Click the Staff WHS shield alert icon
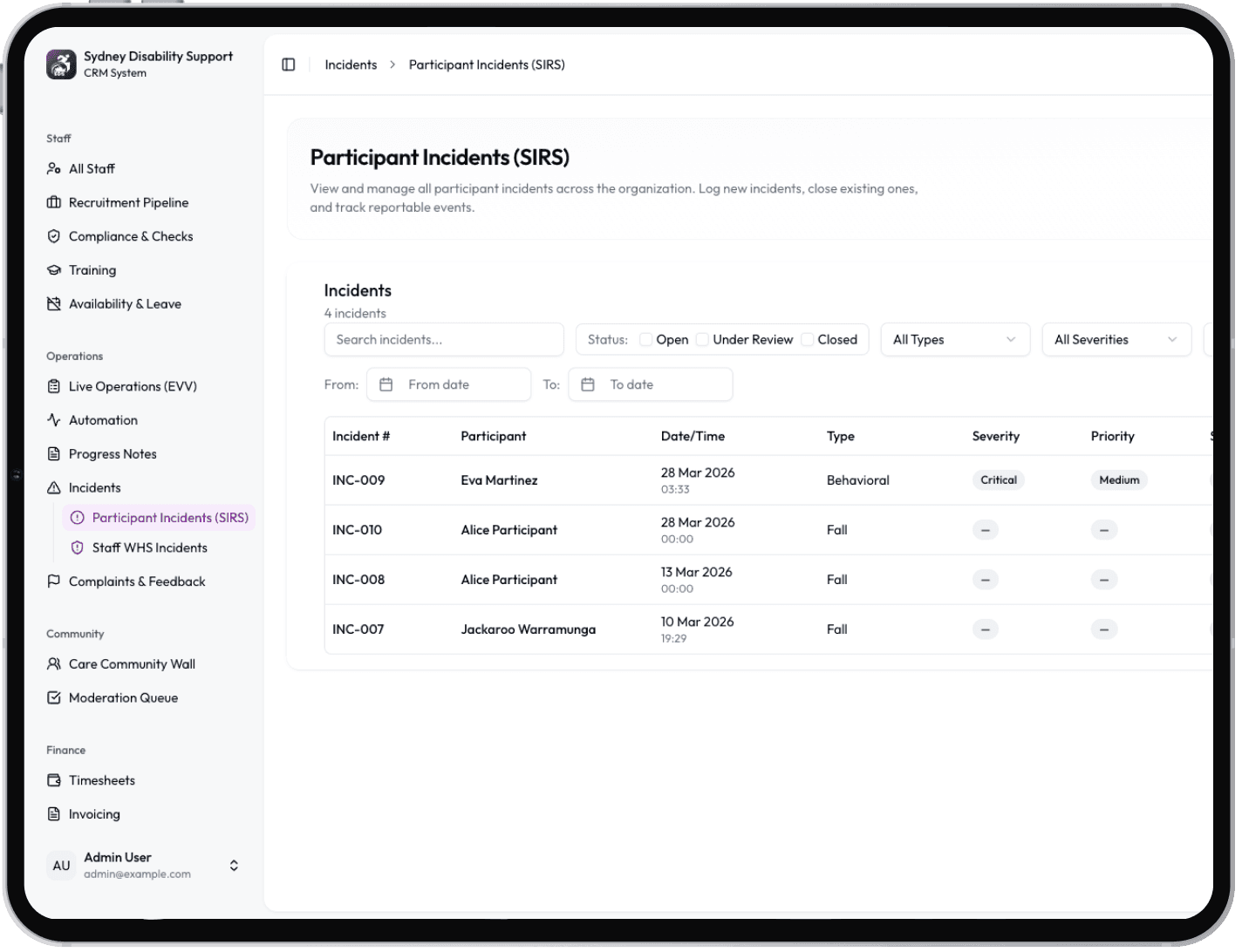Image resolution: width=1242 pixels, height=952 pixels. [x=78, y=547]
